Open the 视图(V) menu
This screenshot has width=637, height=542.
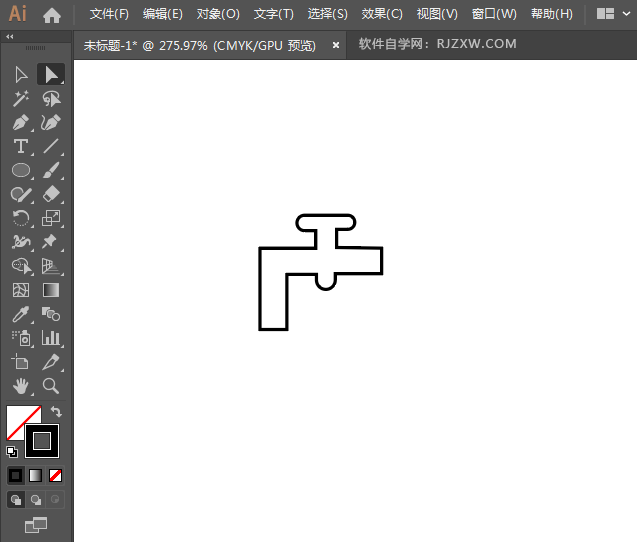pos(437,14)
